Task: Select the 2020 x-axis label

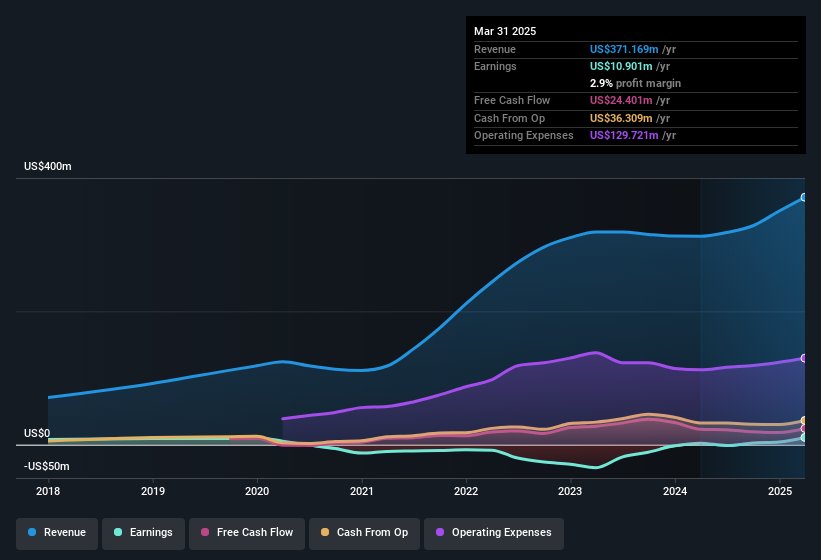Action: (x=257, y=491)
